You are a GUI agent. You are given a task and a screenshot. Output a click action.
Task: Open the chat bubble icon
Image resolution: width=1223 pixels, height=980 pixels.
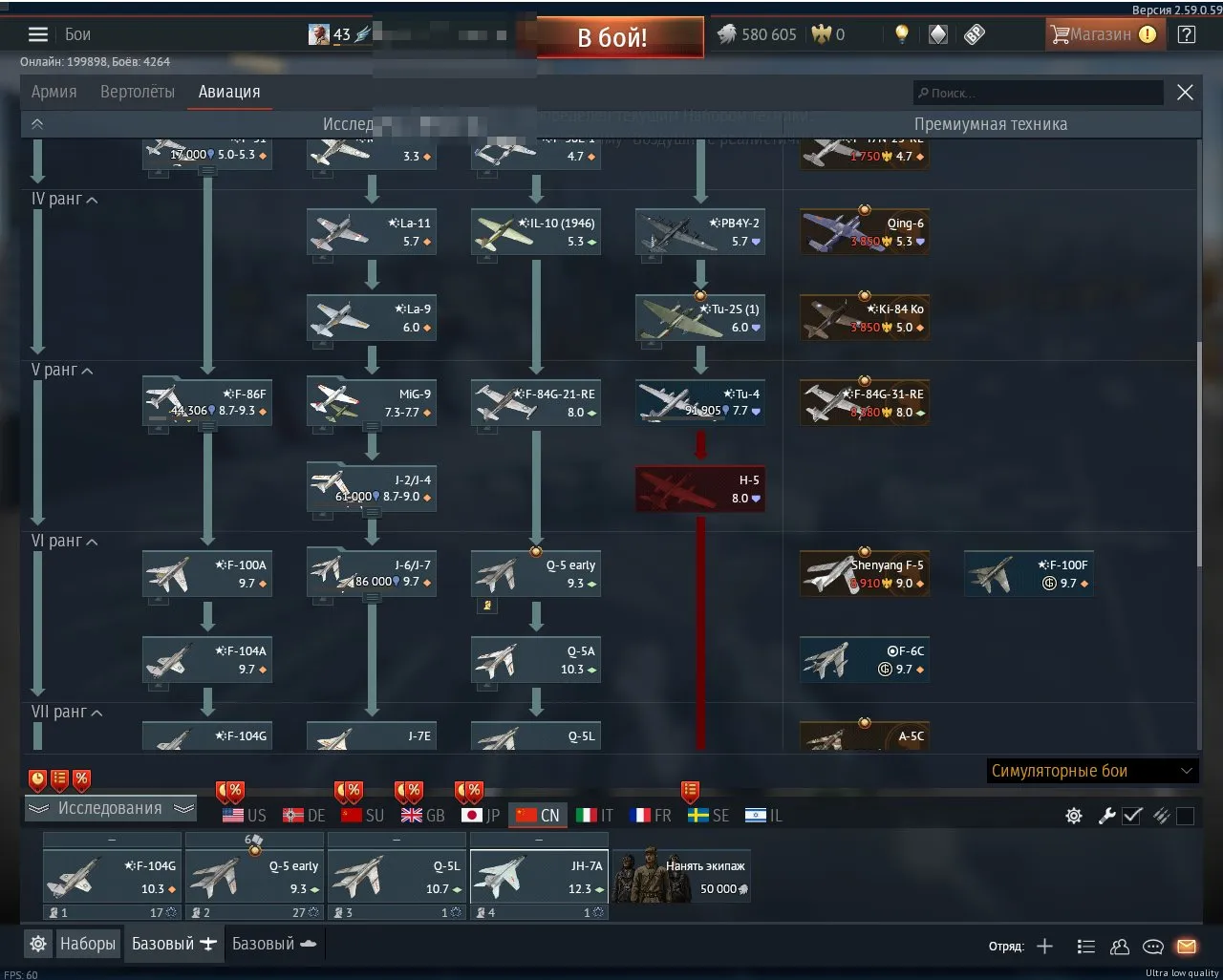coord(1153,947)
